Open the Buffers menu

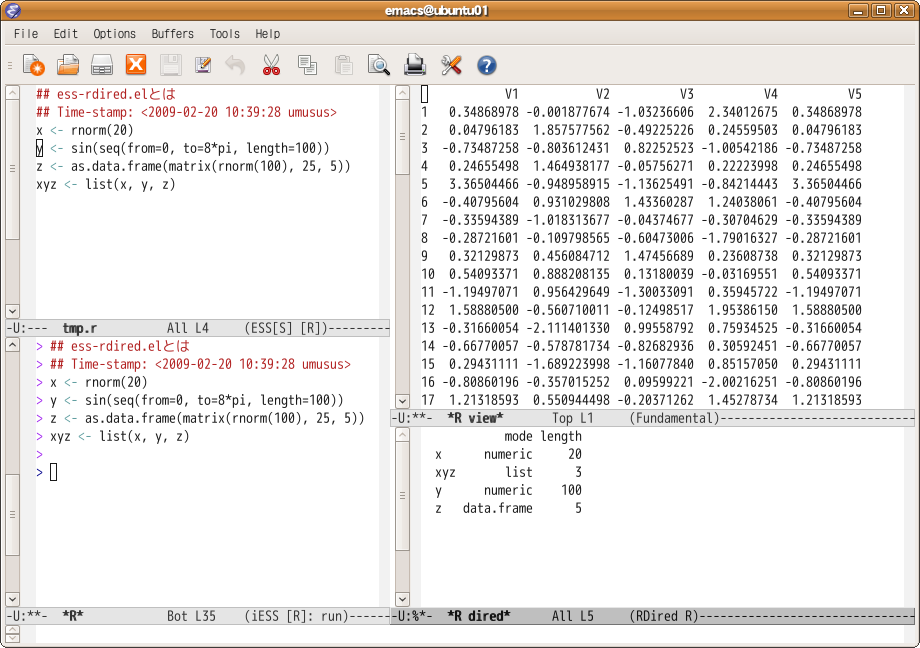pyautogui.click(x=172, y=34)
